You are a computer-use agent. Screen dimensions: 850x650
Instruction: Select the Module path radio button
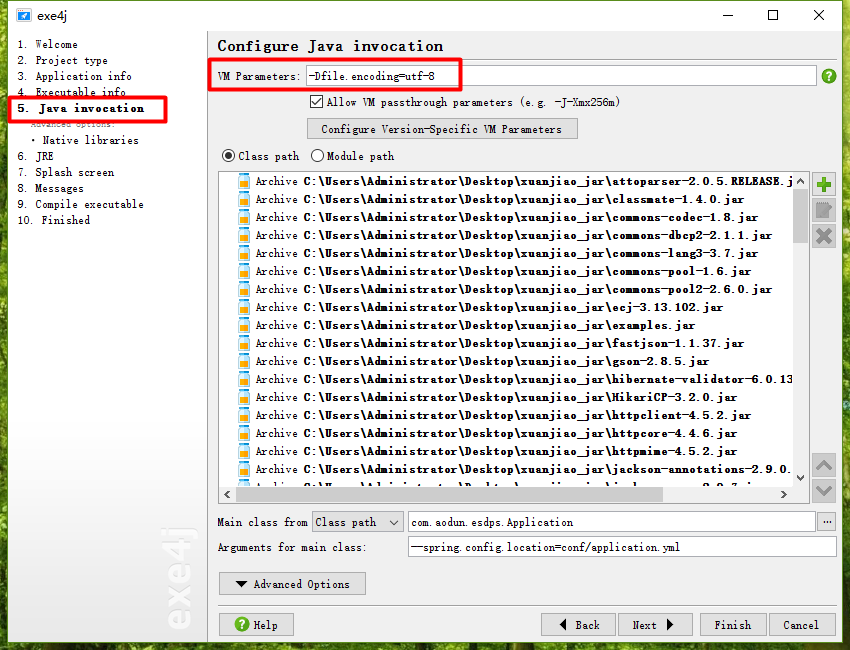pyautogui.click(x=317, y=156)
